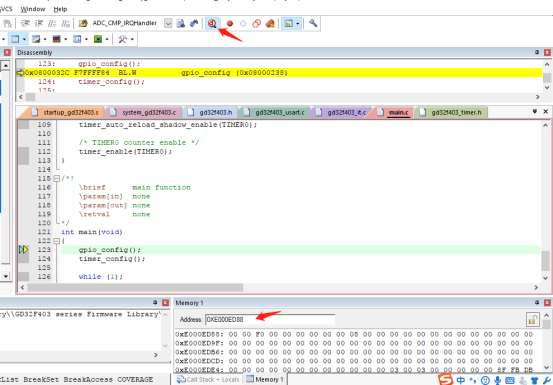Click the Analysis Windows toolbar icon

(77, 39)
